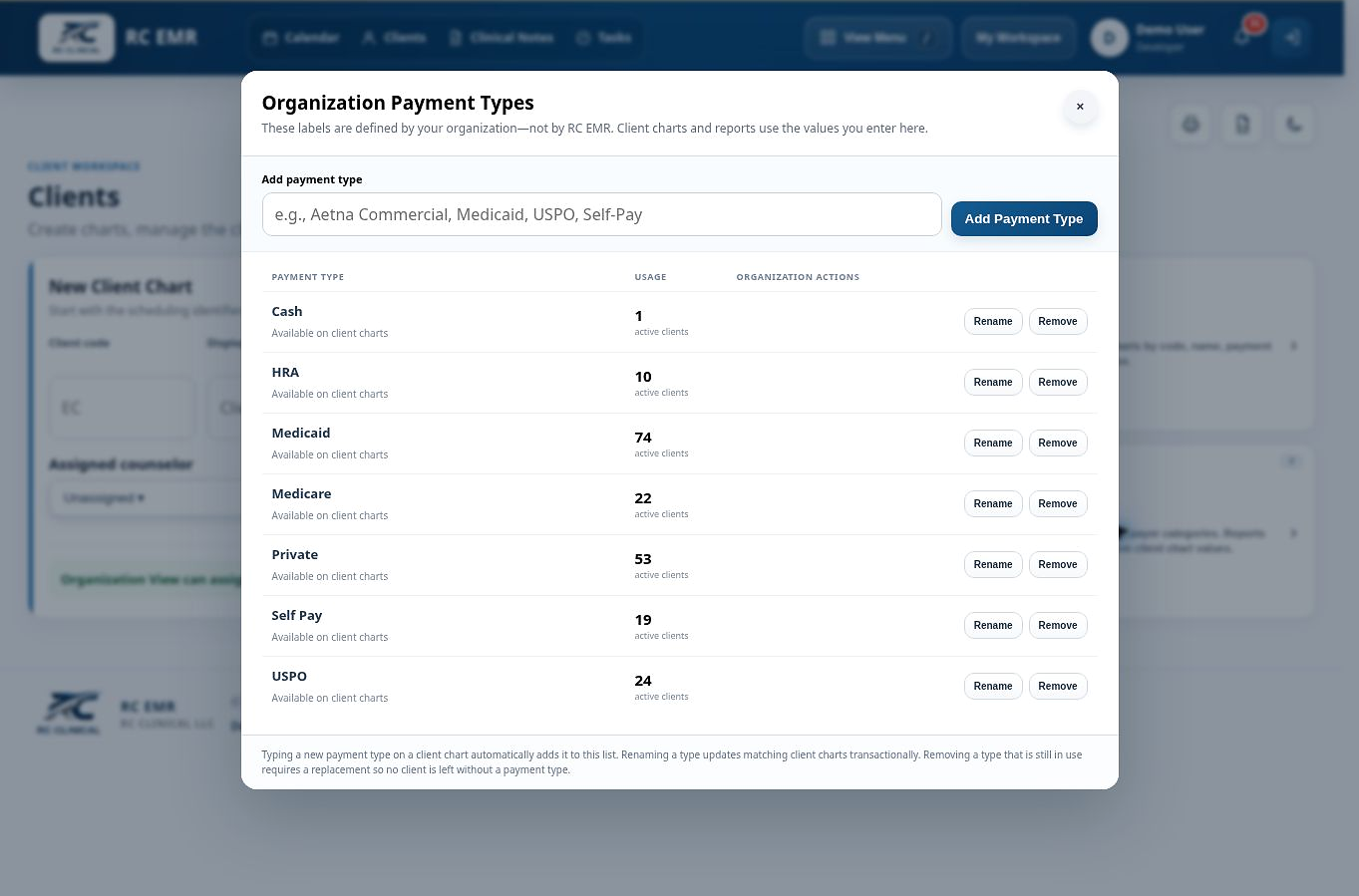Click the Add payment type input field
The image size is (1359, 896).
point(601,214)
